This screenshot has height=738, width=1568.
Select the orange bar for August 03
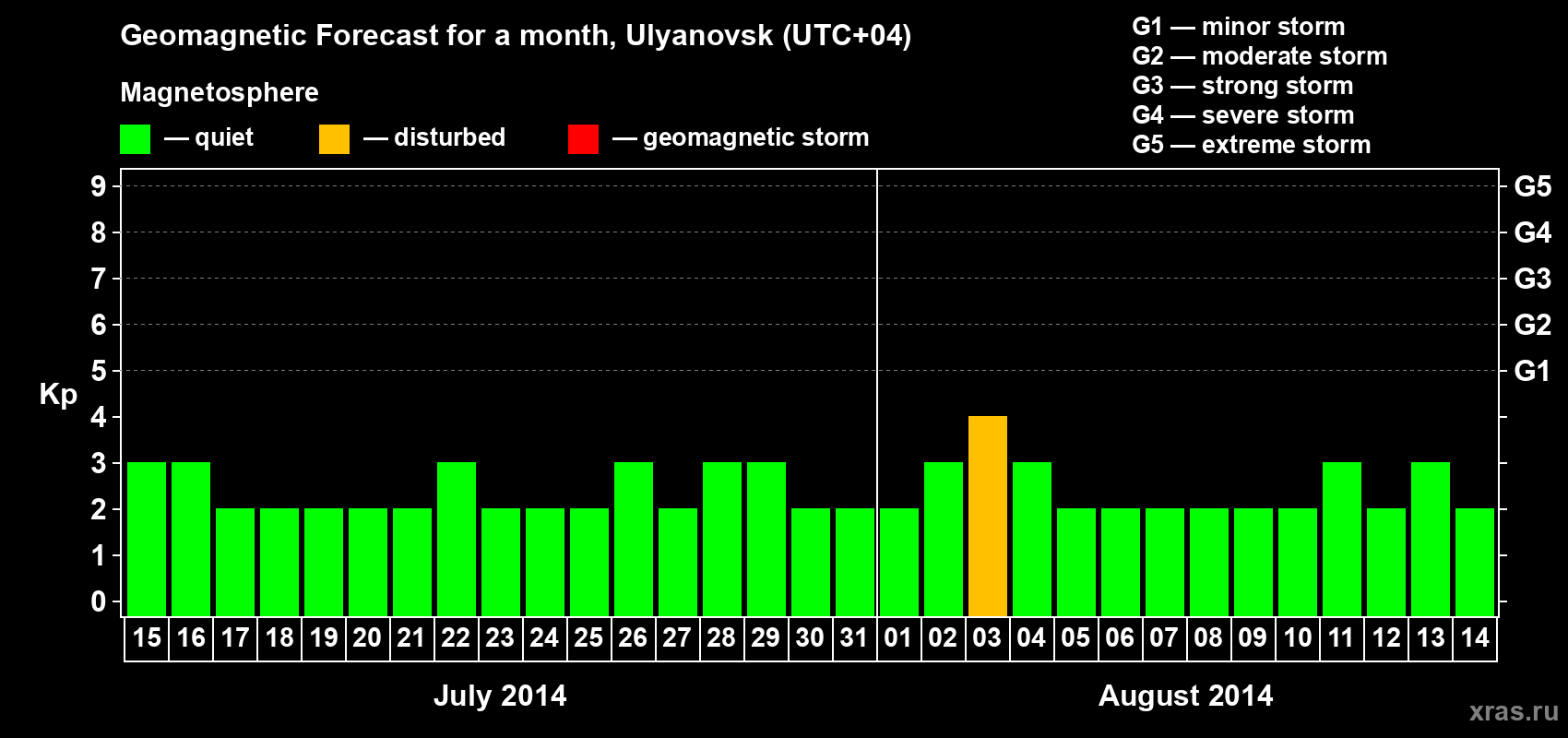[x=988, y=517]
